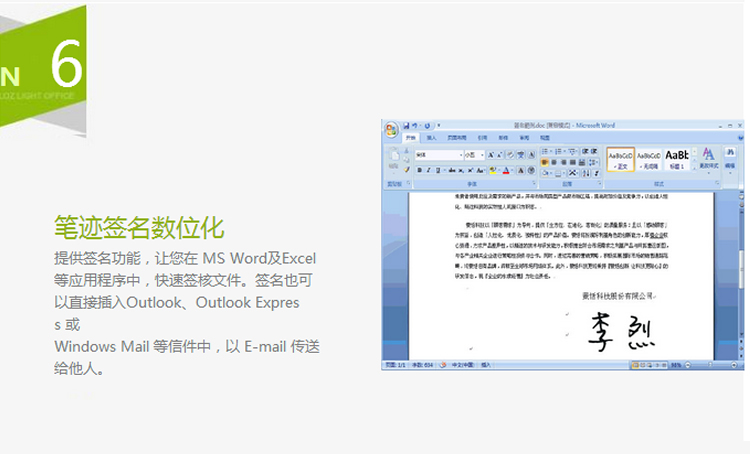Toggle subscript (x₂) formatting

click(x=461, y=170)
